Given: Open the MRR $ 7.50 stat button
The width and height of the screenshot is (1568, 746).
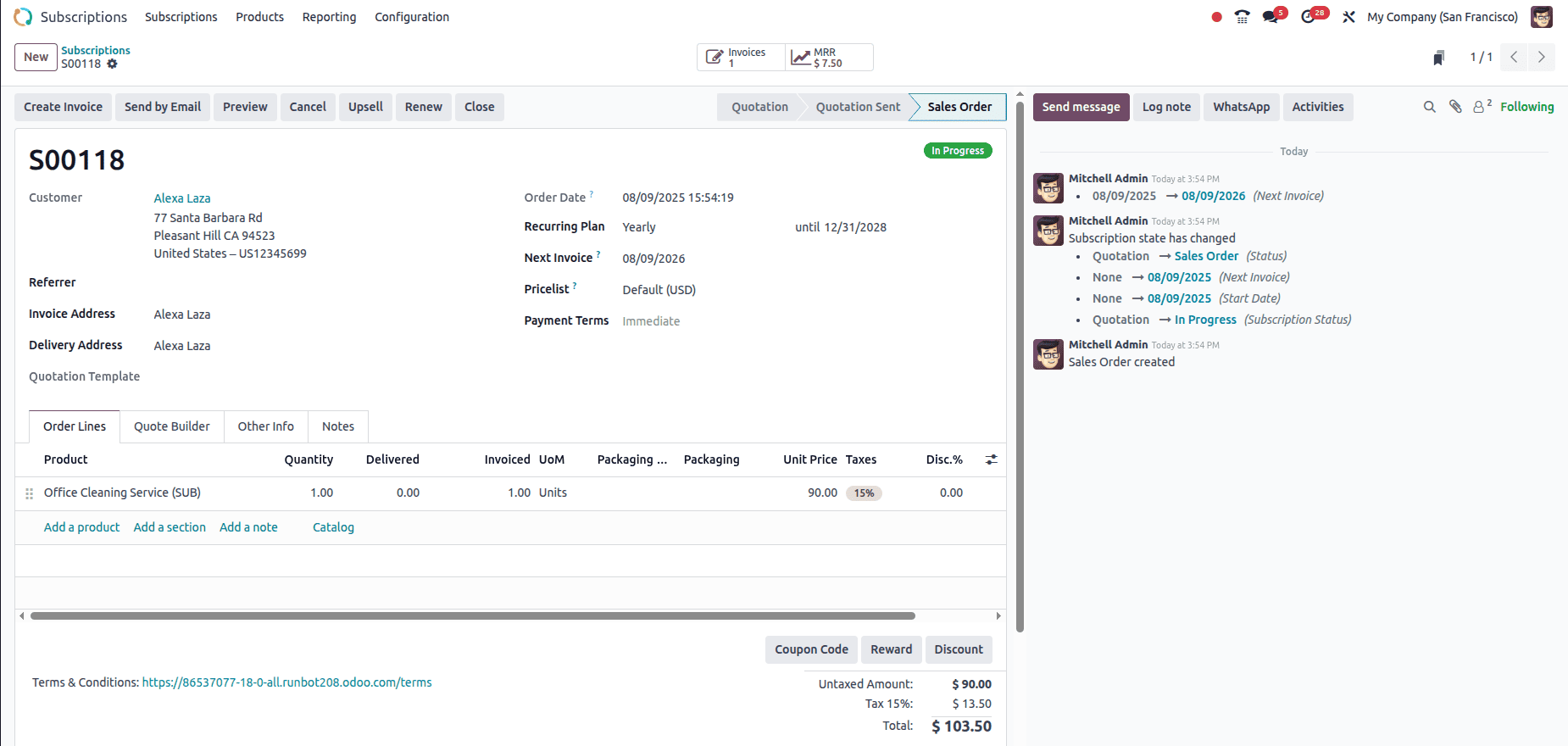Looking at the screenshot, I should (829, 58).
